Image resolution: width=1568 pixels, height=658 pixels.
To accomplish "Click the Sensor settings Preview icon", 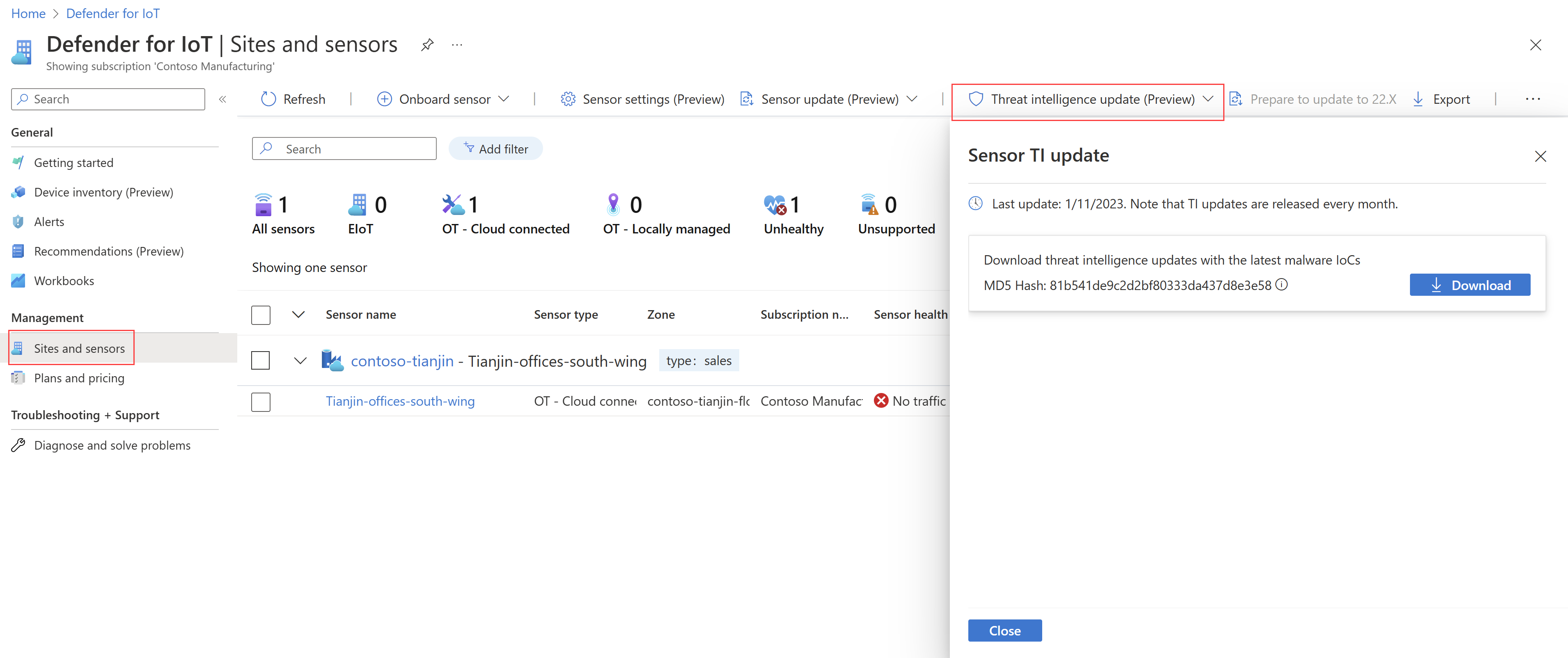I will click(x=563, y=99).
